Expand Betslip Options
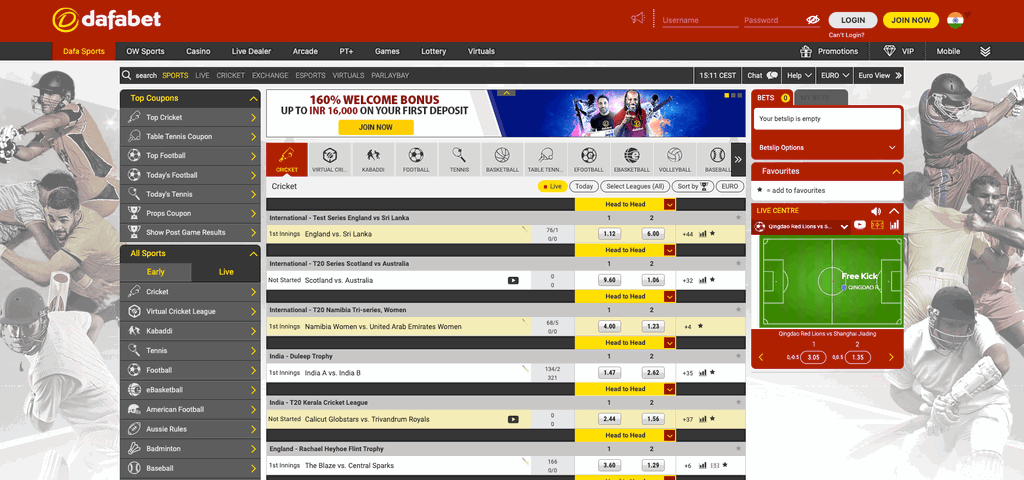The image size is (1024, 480). [x=827, y=148]
